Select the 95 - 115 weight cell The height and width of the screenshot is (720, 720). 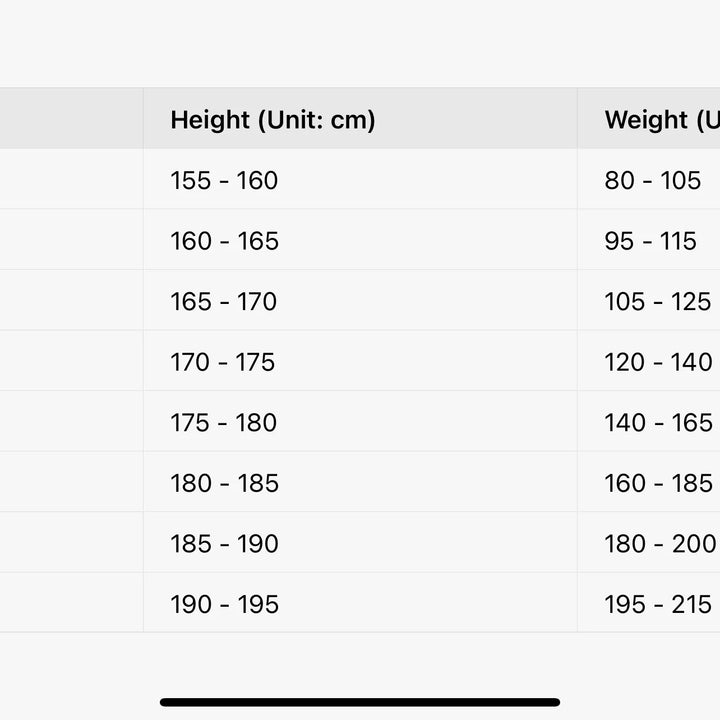coord(651,241)
